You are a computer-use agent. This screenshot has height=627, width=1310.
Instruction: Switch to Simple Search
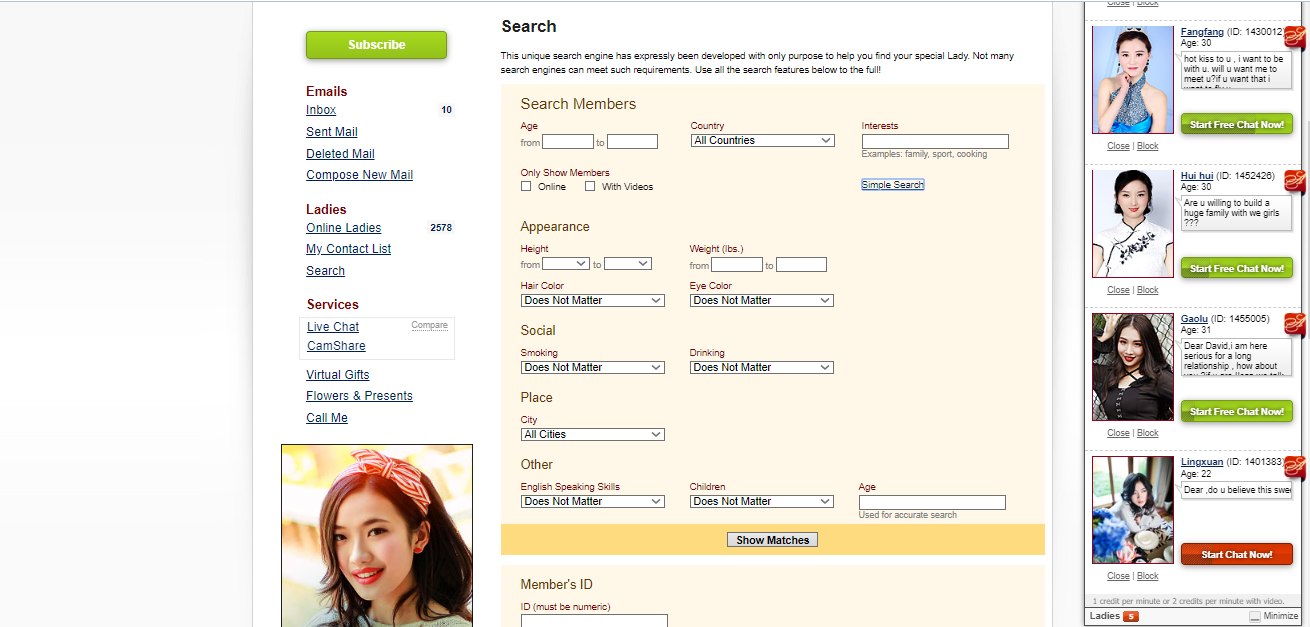(x=892, y=185)
